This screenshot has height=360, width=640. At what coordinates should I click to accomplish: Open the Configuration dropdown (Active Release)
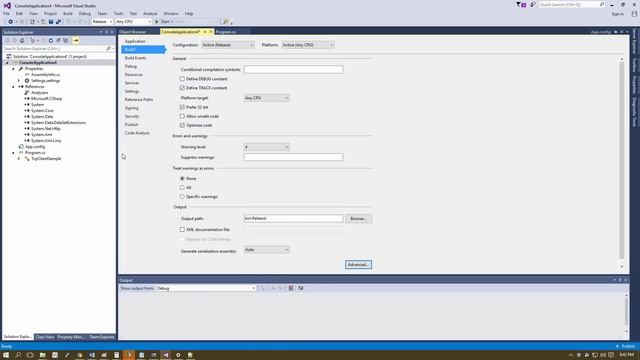click(228, 45)
